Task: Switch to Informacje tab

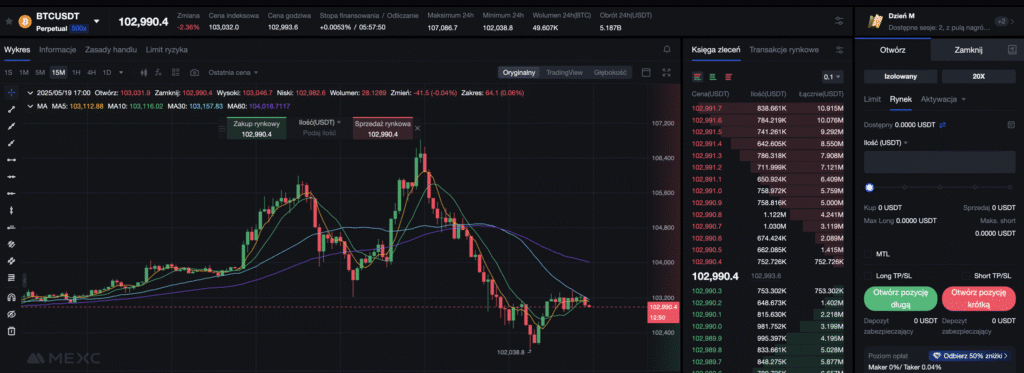Action: [57, 50]
